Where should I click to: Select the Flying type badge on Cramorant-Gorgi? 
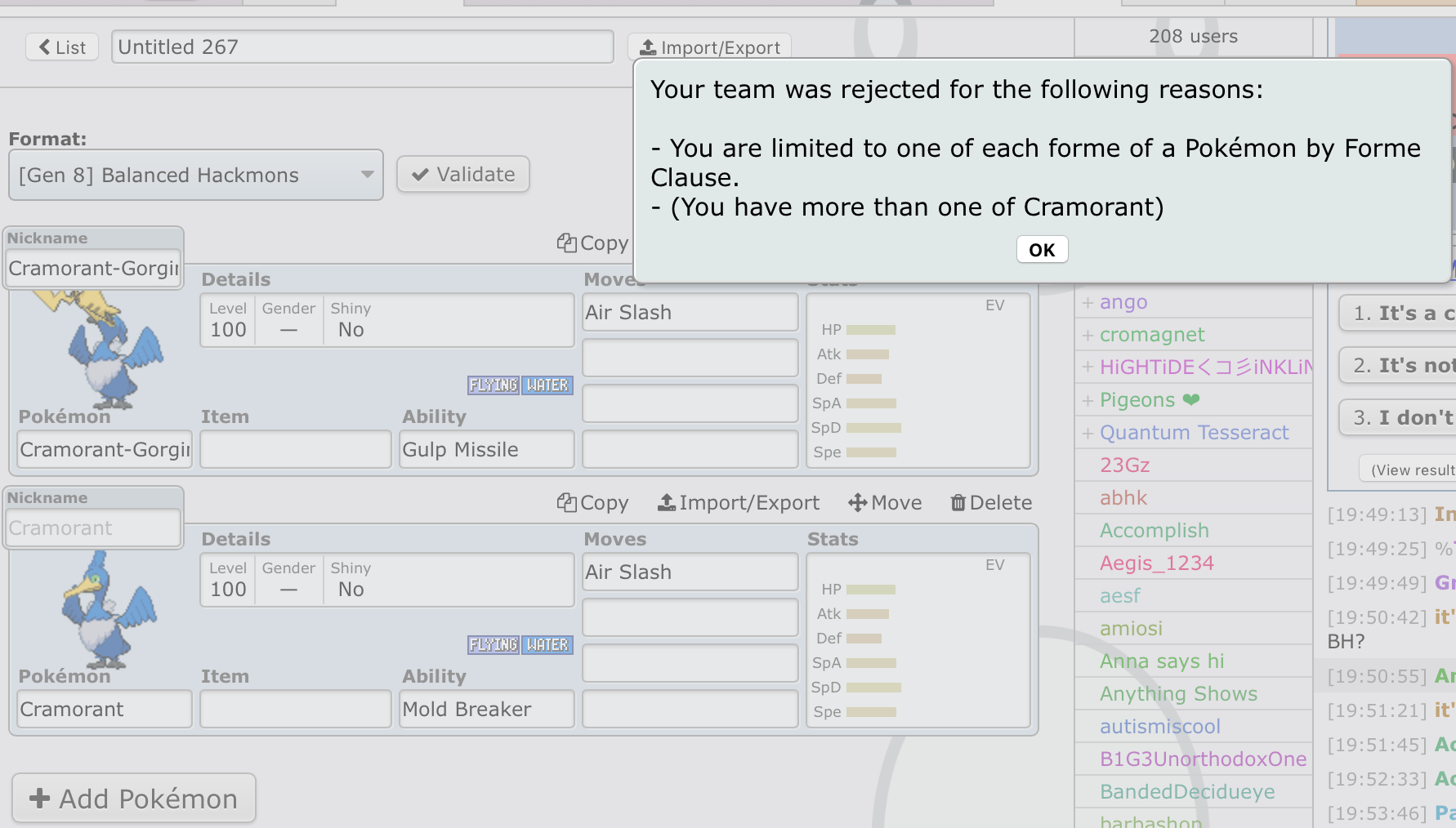point(493,385)
